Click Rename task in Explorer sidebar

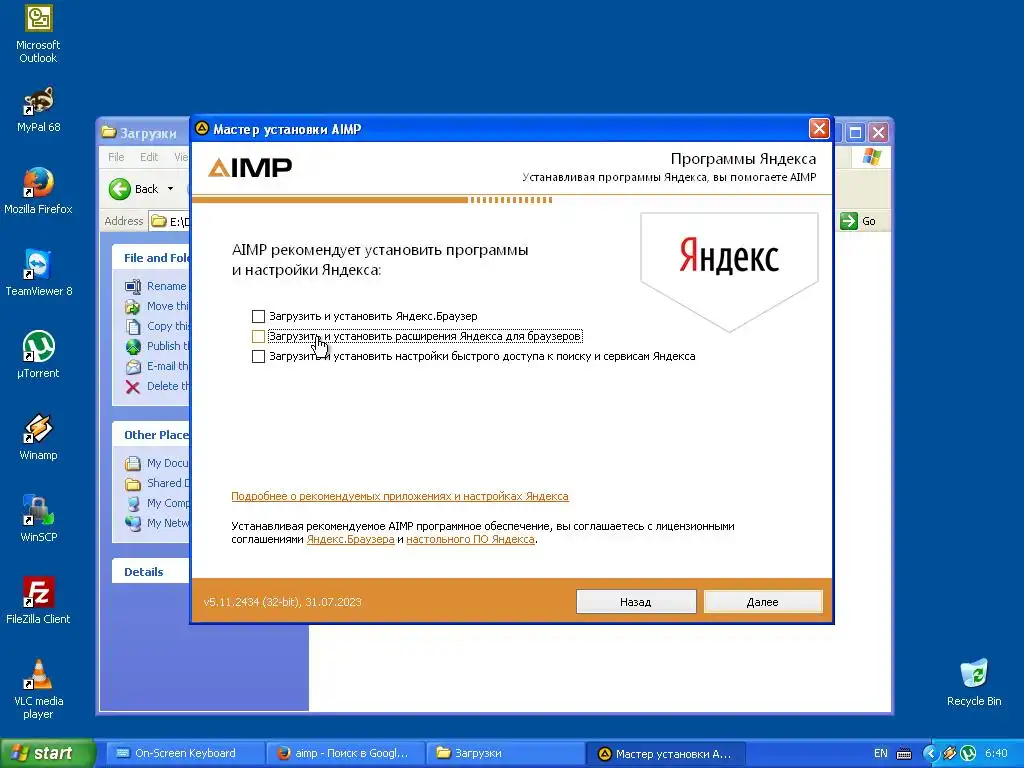point(166,286)
